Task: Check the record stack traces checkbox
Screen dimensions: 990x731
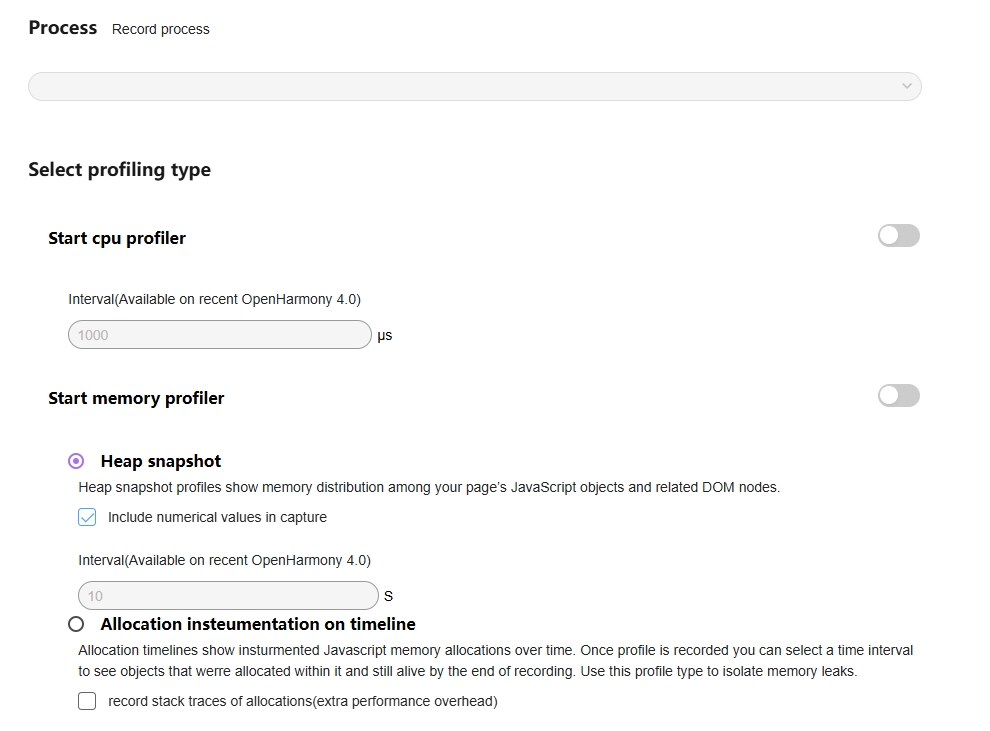Action: point(88,701)
